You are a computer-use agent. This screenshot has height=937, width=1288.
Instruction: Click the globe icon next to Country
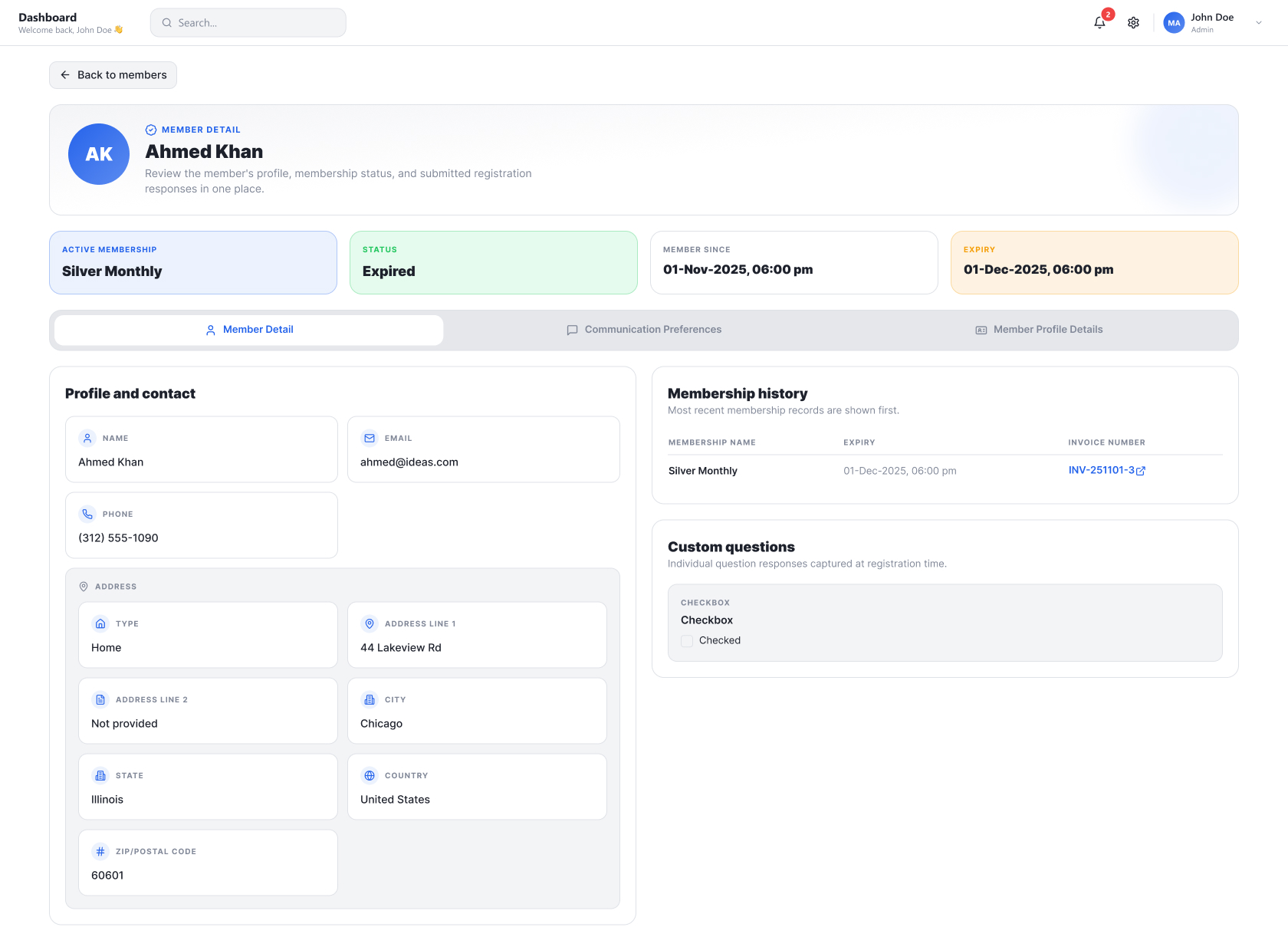370,775
